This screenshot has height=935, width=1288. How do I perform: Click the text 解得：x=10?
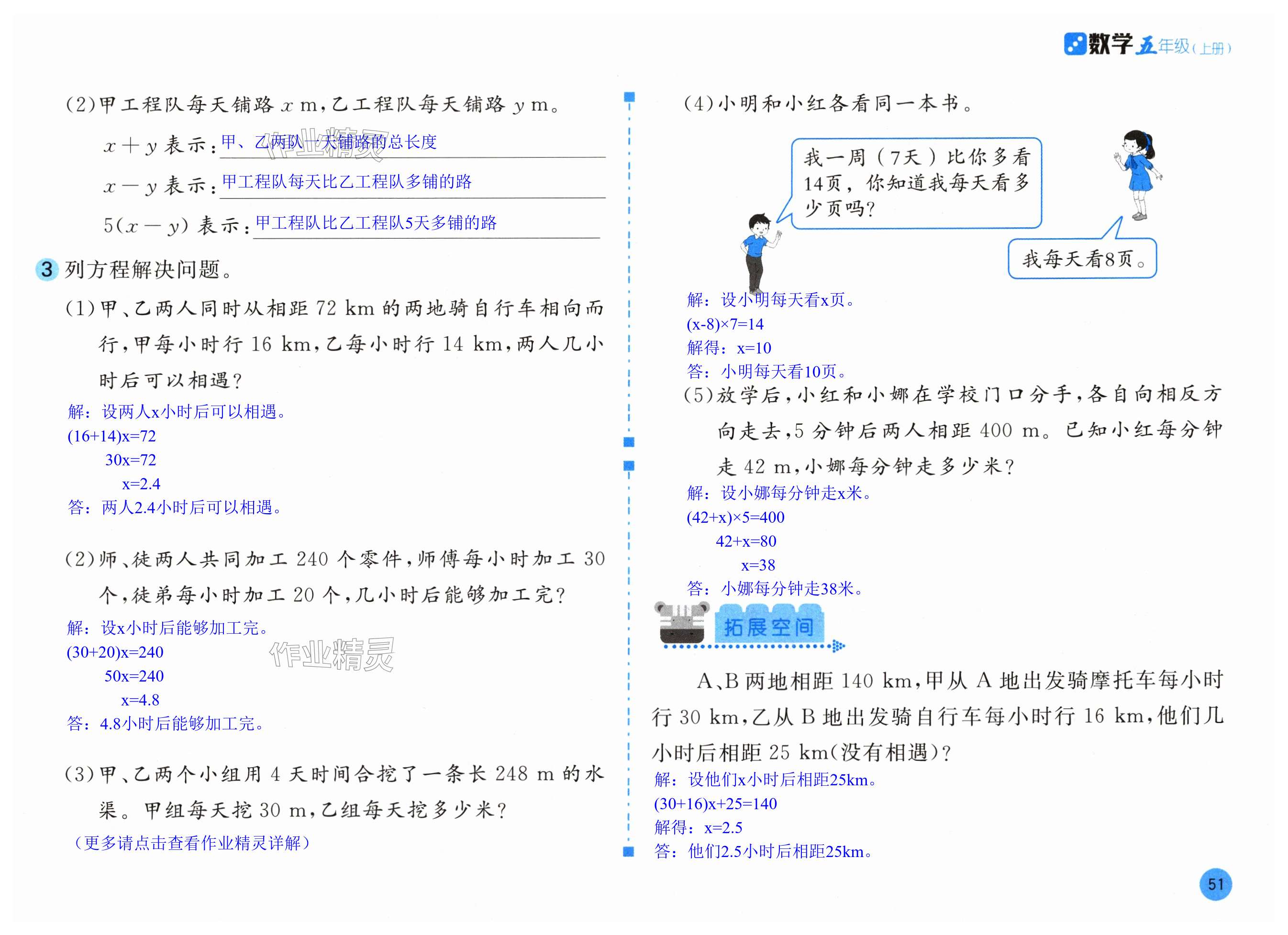pos(729,347)
